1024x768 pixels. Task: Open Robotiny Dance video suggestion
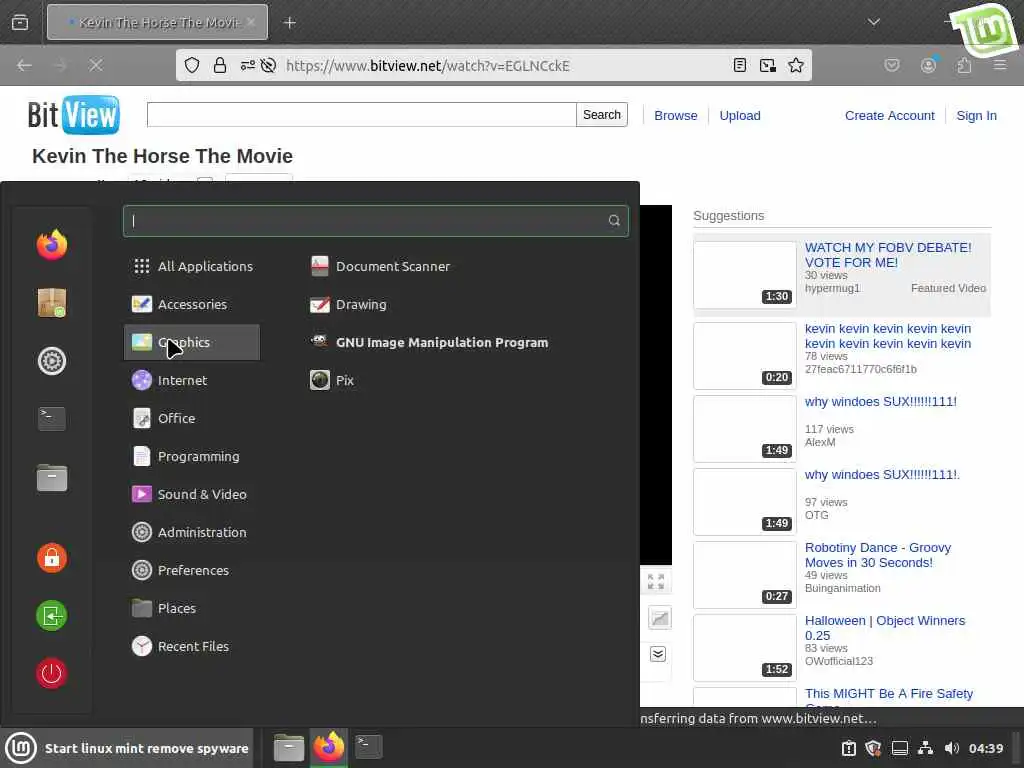[877, 555]
